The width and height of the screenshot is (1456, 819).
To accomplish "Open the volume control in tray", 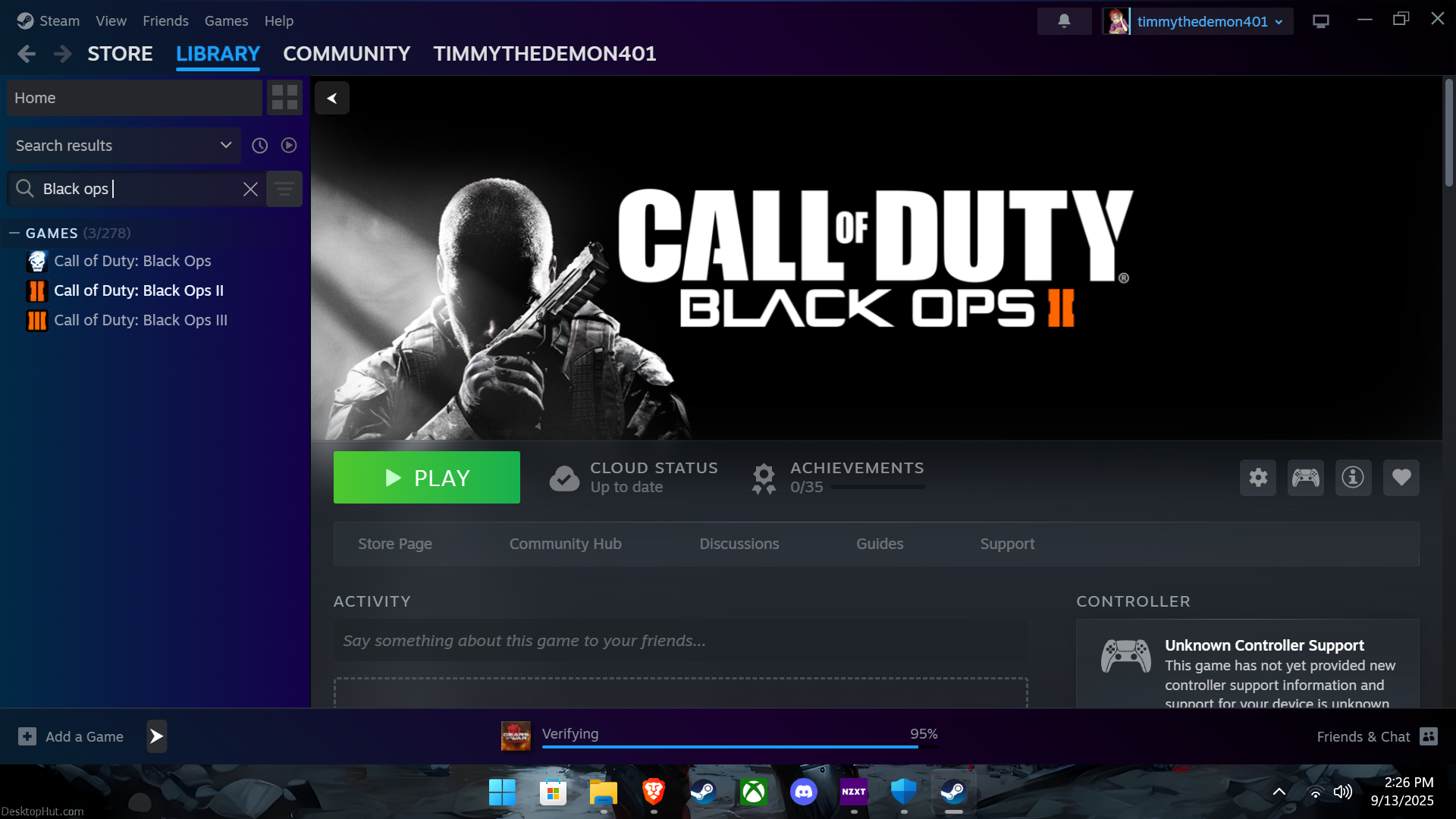I will (x=1342, y=792).
